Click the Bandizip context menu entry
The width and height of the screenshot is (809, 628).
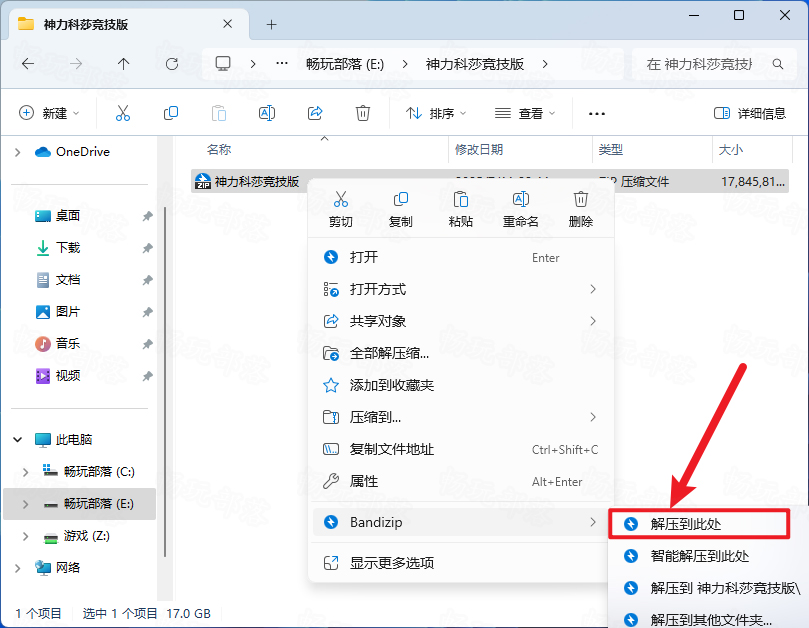[x=461, y=522]
